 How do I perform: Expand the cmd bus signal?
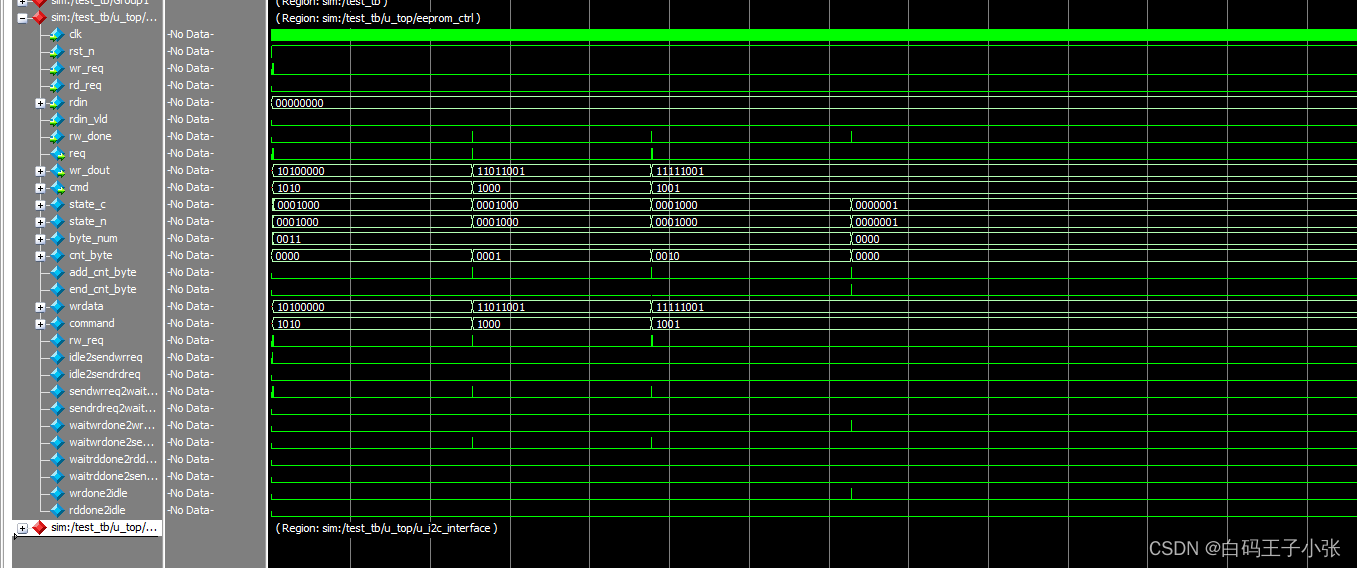[x=40, y=187]
